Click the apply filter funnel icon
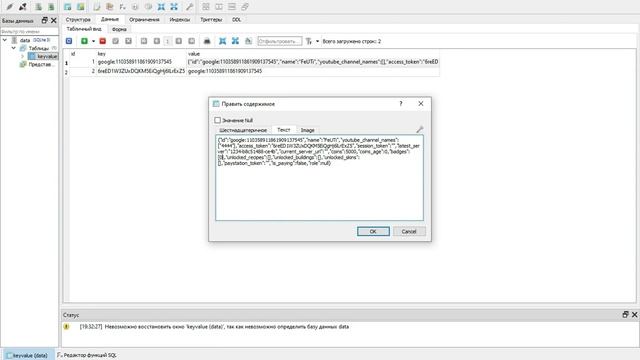The height and width of the screenshot is (360, 640). coord(309,41)
